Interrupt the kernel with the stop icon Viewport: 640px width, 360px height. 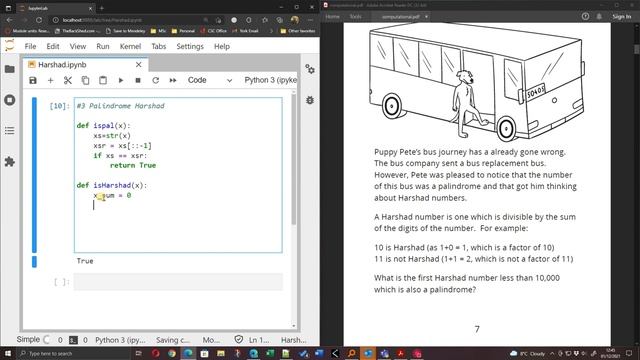click(x=138, y=80)
